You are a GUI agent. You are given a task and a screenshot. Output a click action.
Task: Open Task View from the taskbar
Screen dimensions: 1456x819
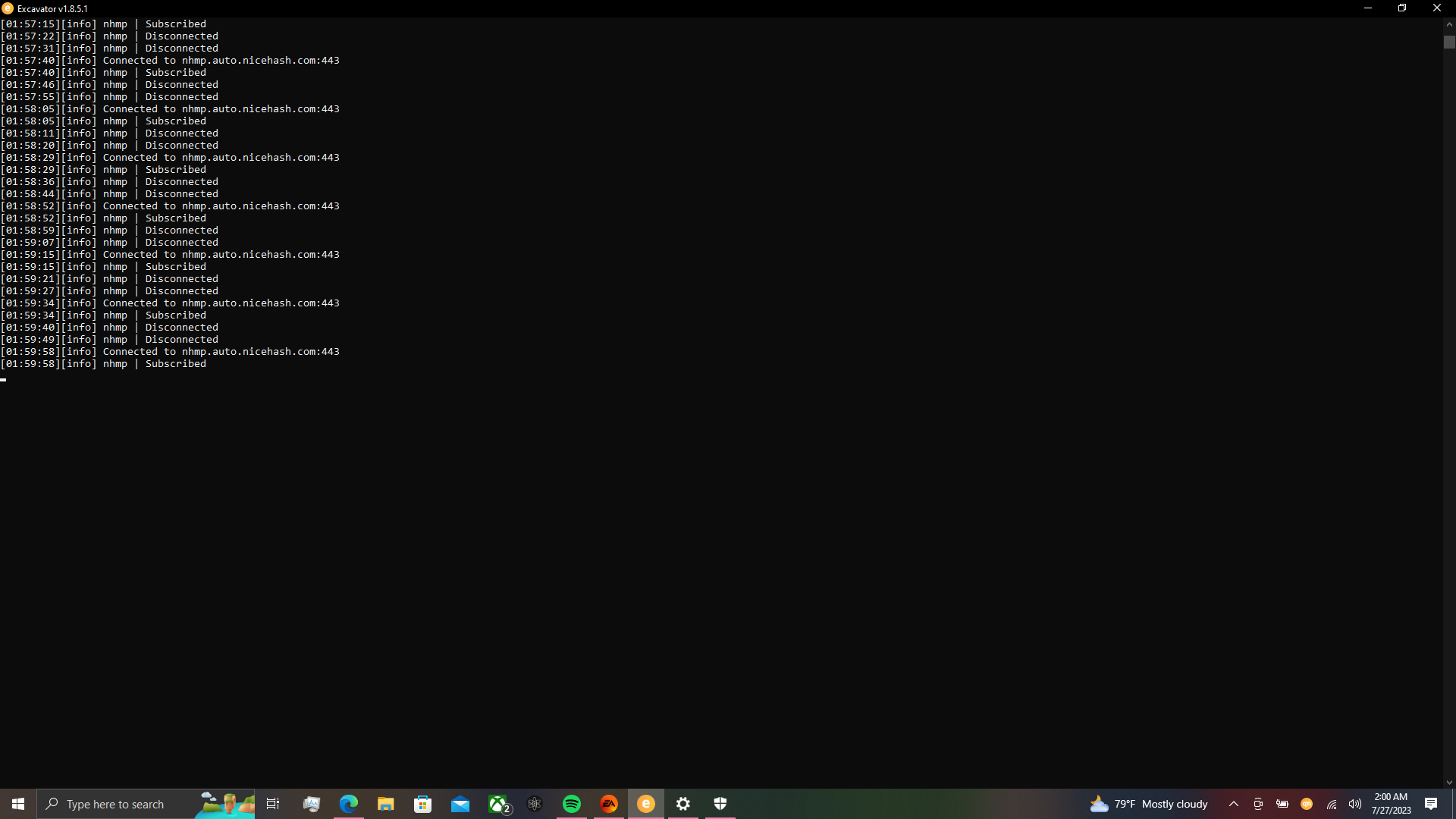(x=273, y=804)
